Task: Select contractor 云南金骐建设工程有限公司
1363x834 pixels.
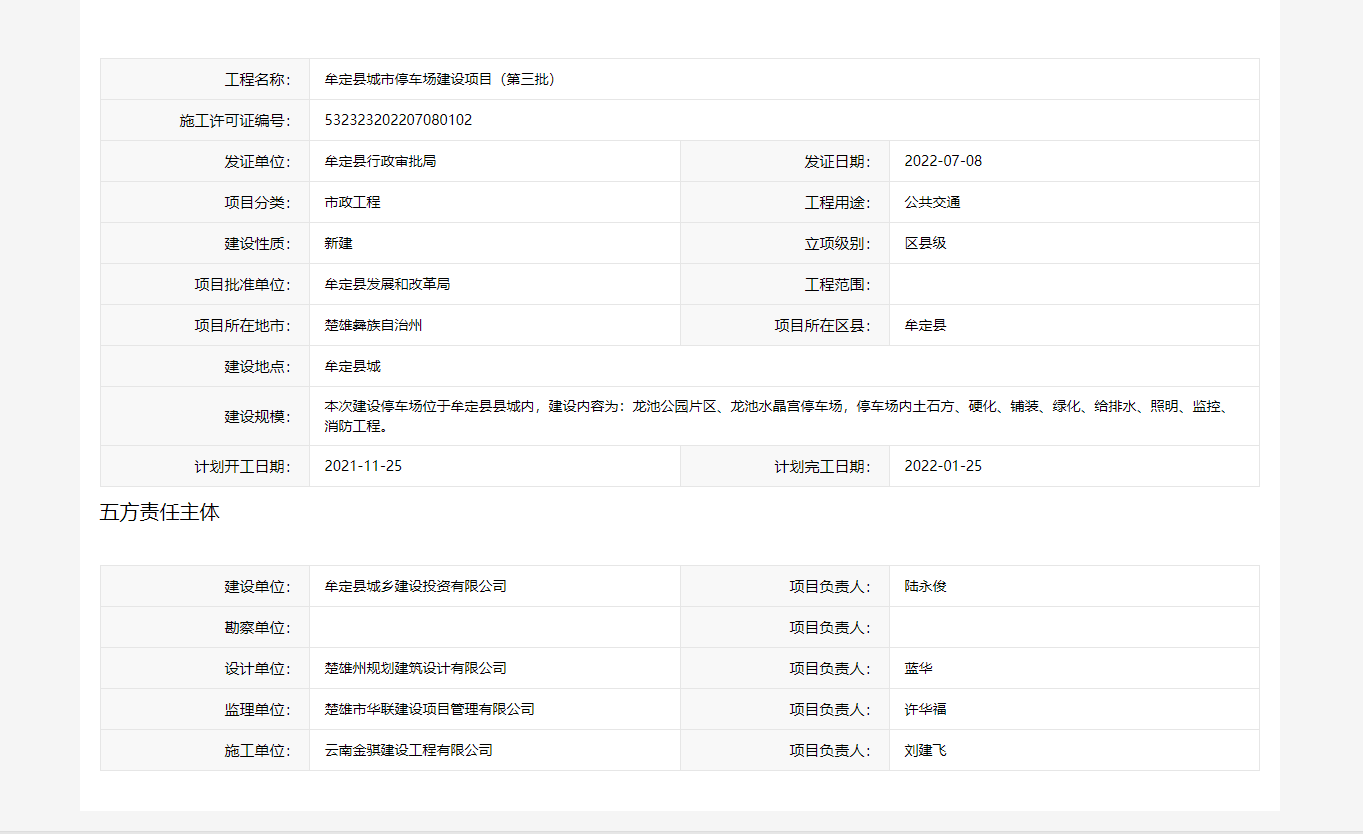Action: 408,750
